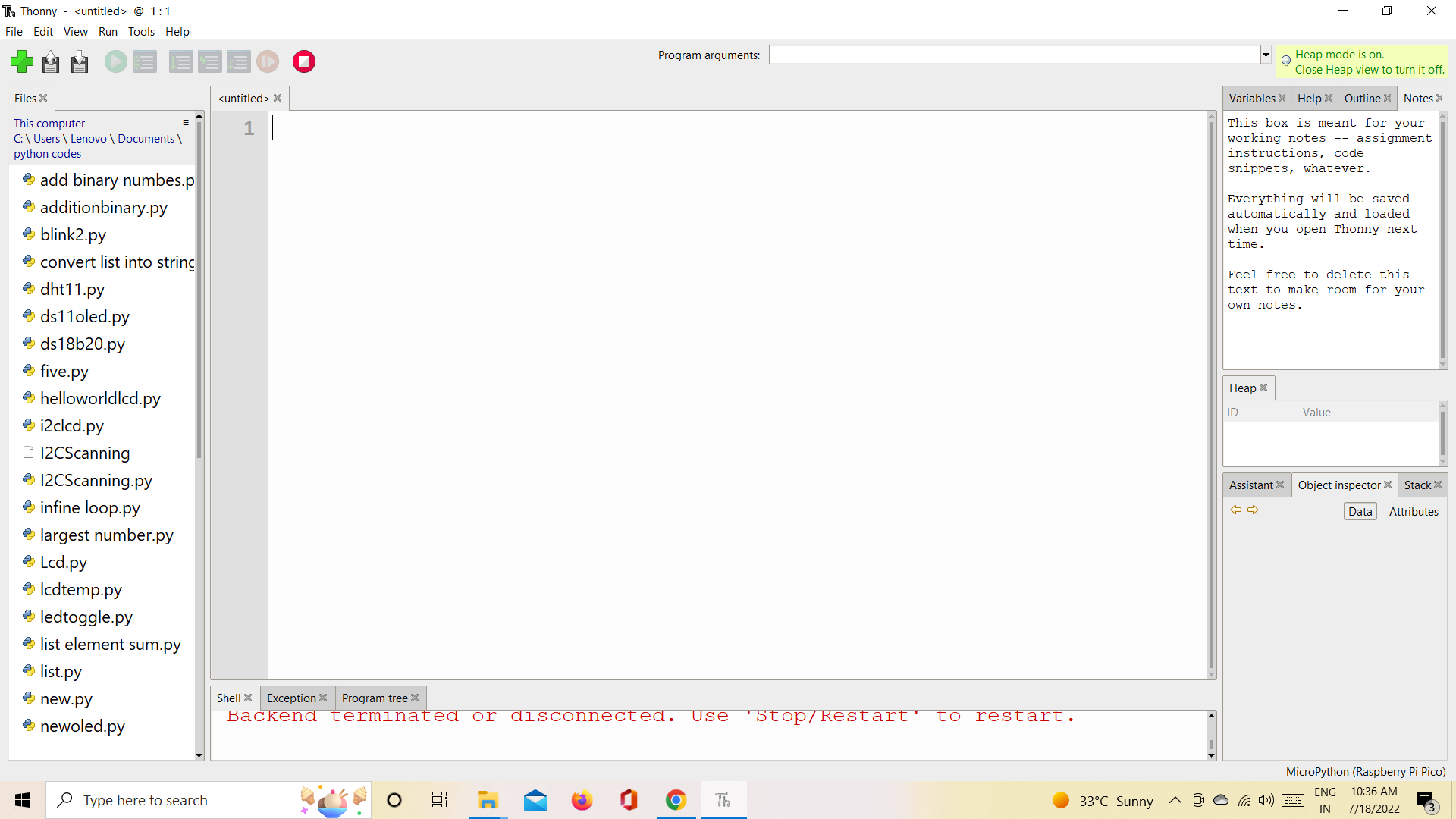Click the Step over toolbar icon
The width and height of the screenshot is (1456, 819).
click(180, 61)
